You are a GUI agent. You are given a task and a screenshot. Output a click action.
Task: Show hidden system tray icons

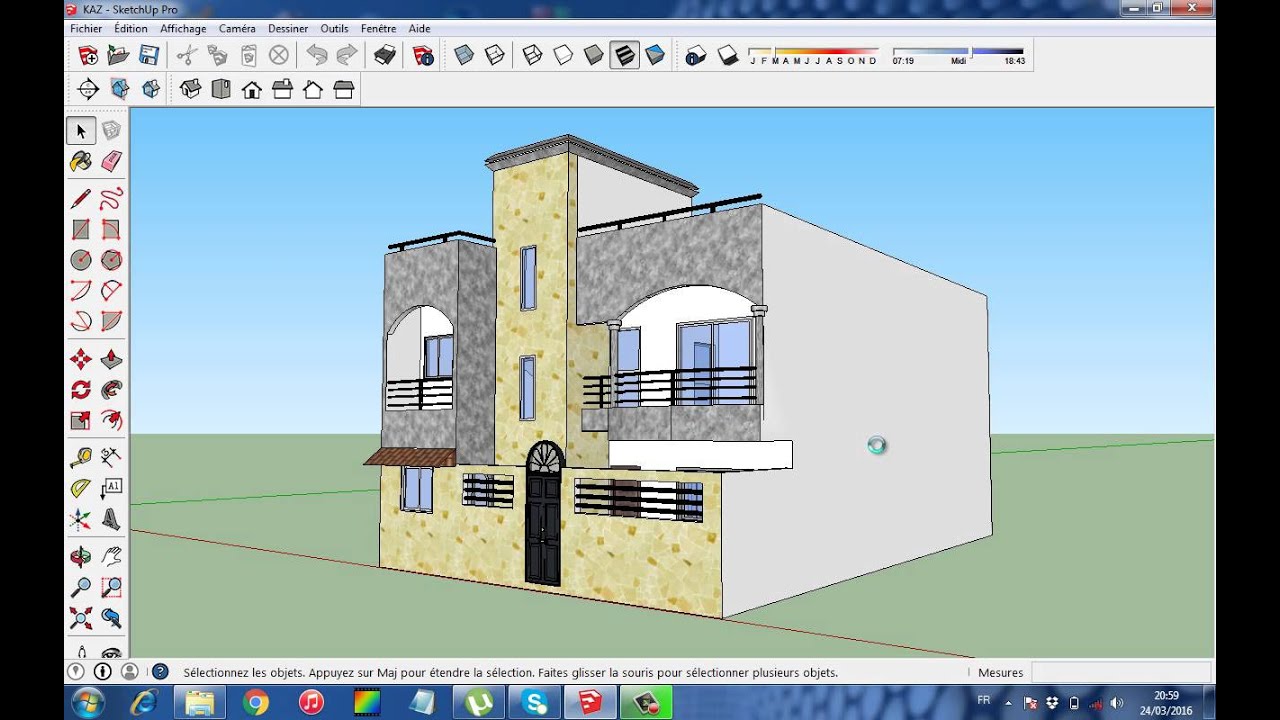coord(1008,703)
